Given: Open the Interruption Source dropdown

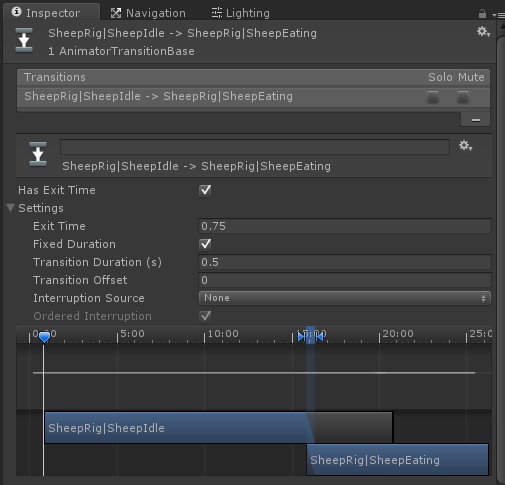Looking at the screenshot, I should pyautogui.click(x=345, y=298).
